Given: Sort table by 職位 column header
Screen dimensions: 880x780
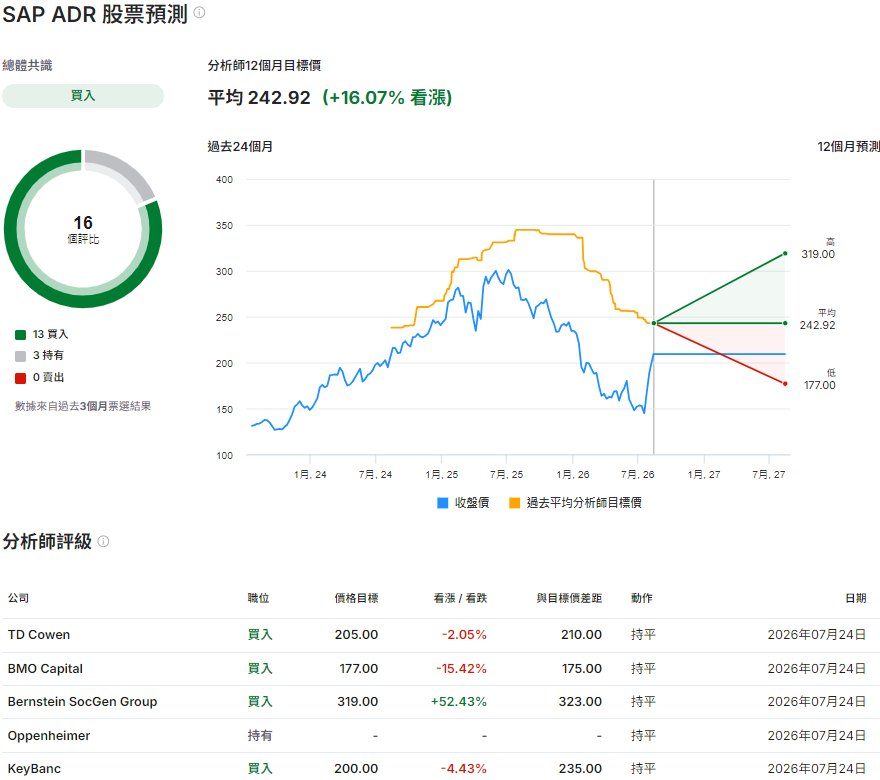Looking at the screenshot, I should tap(259, 598).
